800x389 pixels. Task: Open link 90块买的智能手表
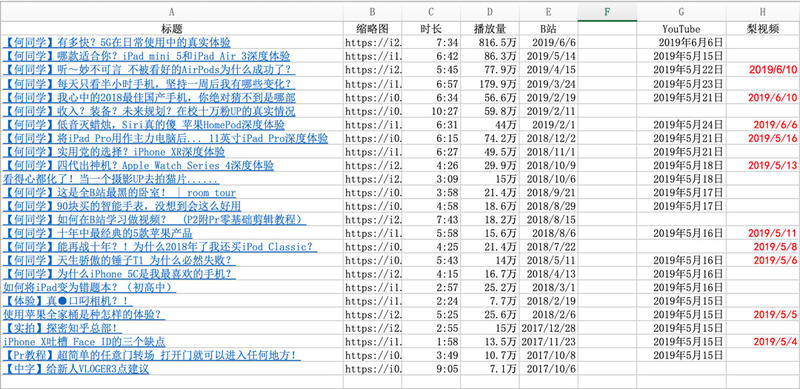(x=122, y=206)
